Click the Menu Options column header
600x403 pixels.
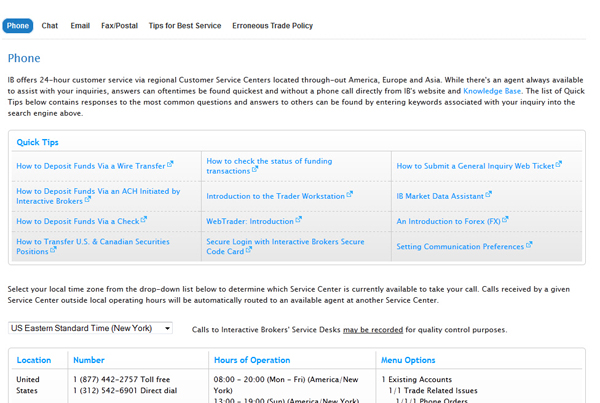[408, 360]
